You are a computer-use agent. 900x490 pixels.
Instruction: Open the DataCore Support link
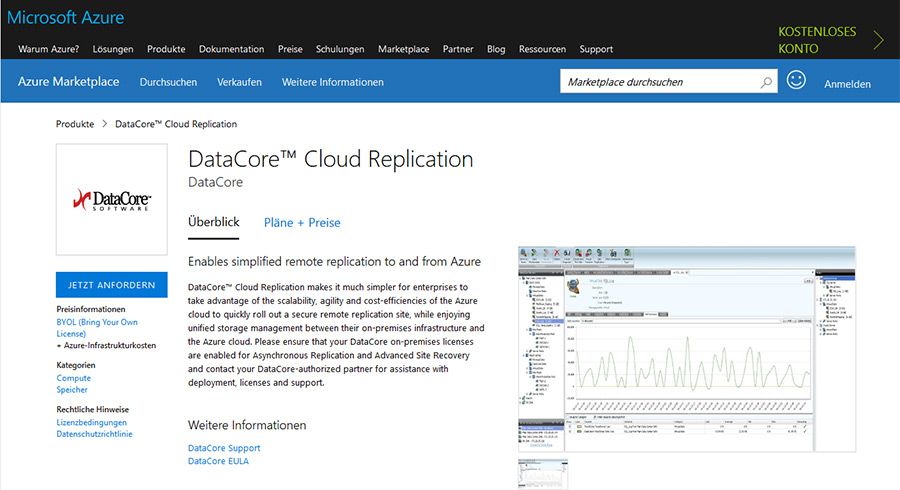click(x=224, y=448)
